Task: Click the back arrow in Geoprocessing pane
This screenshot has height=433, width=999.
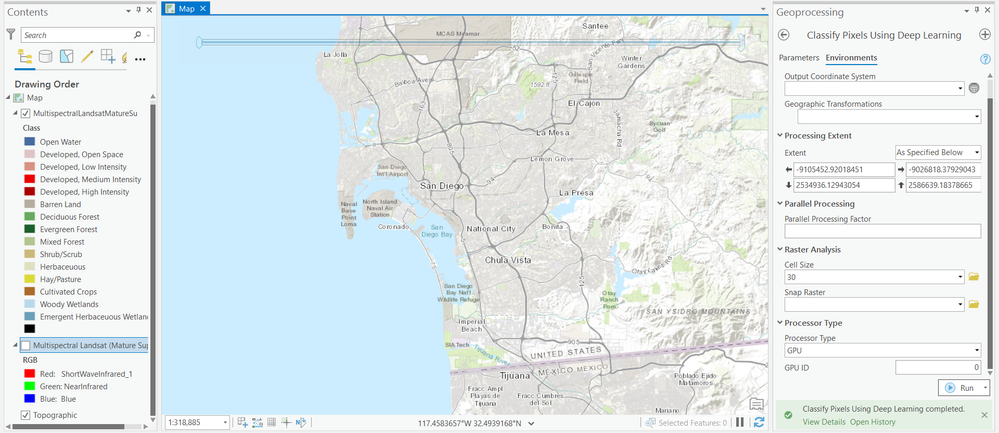Action: click(x=784, y=35)
